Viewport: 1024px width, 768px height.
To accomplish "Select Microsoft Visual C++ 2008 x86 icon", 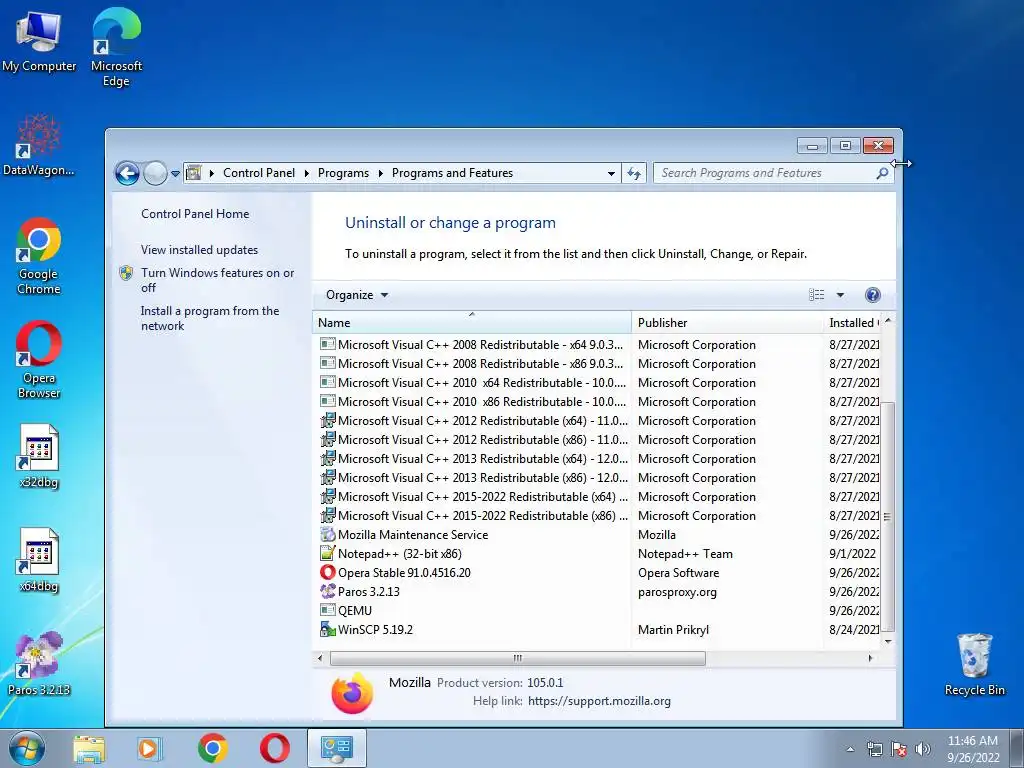I will pos(328,363).
